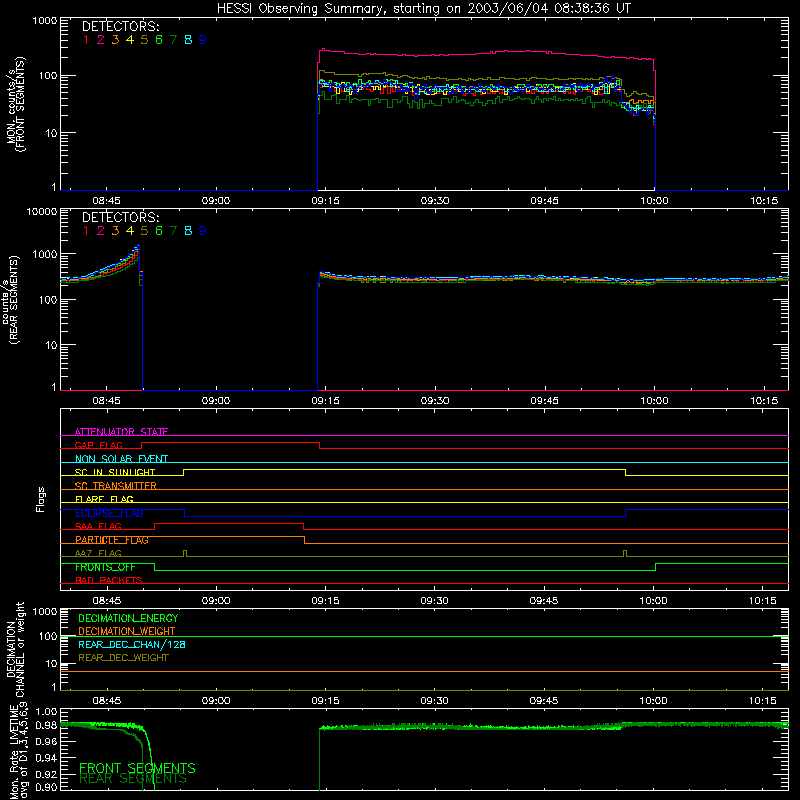The height and width of the screenshot is (800, 800).
Task: Click the 1.00 y-axis value on livetime plot
Action: (x=47, y=712)
